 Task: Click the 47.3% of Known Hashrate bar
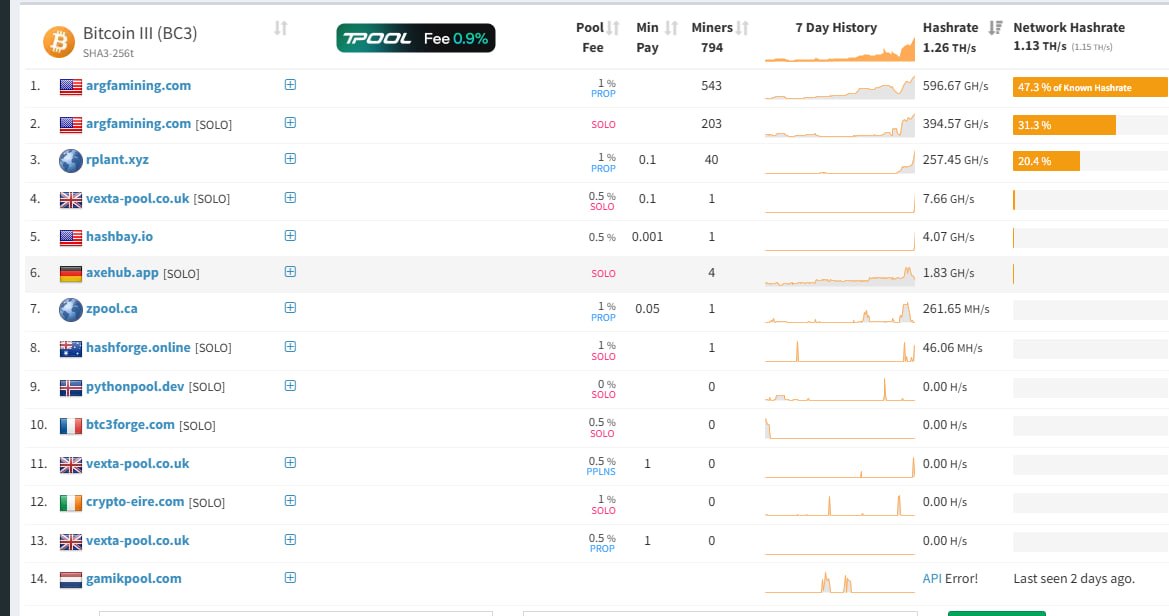[1090, 87]
